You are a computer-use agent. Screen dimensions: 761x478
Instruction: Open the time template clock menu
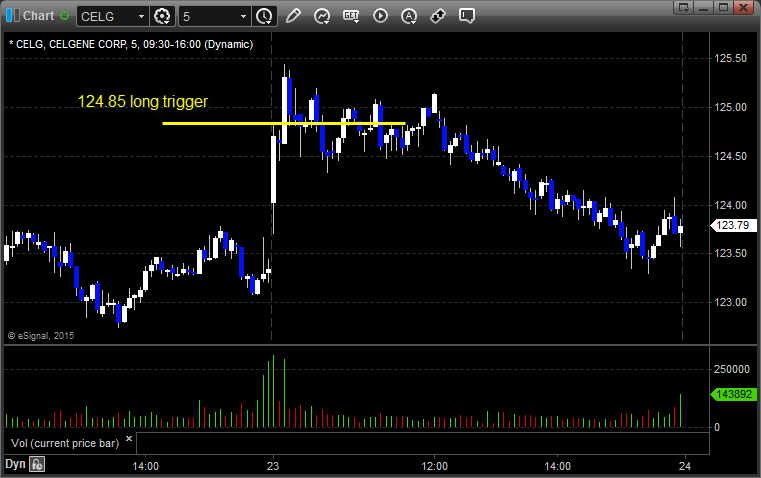pos(264,16)
